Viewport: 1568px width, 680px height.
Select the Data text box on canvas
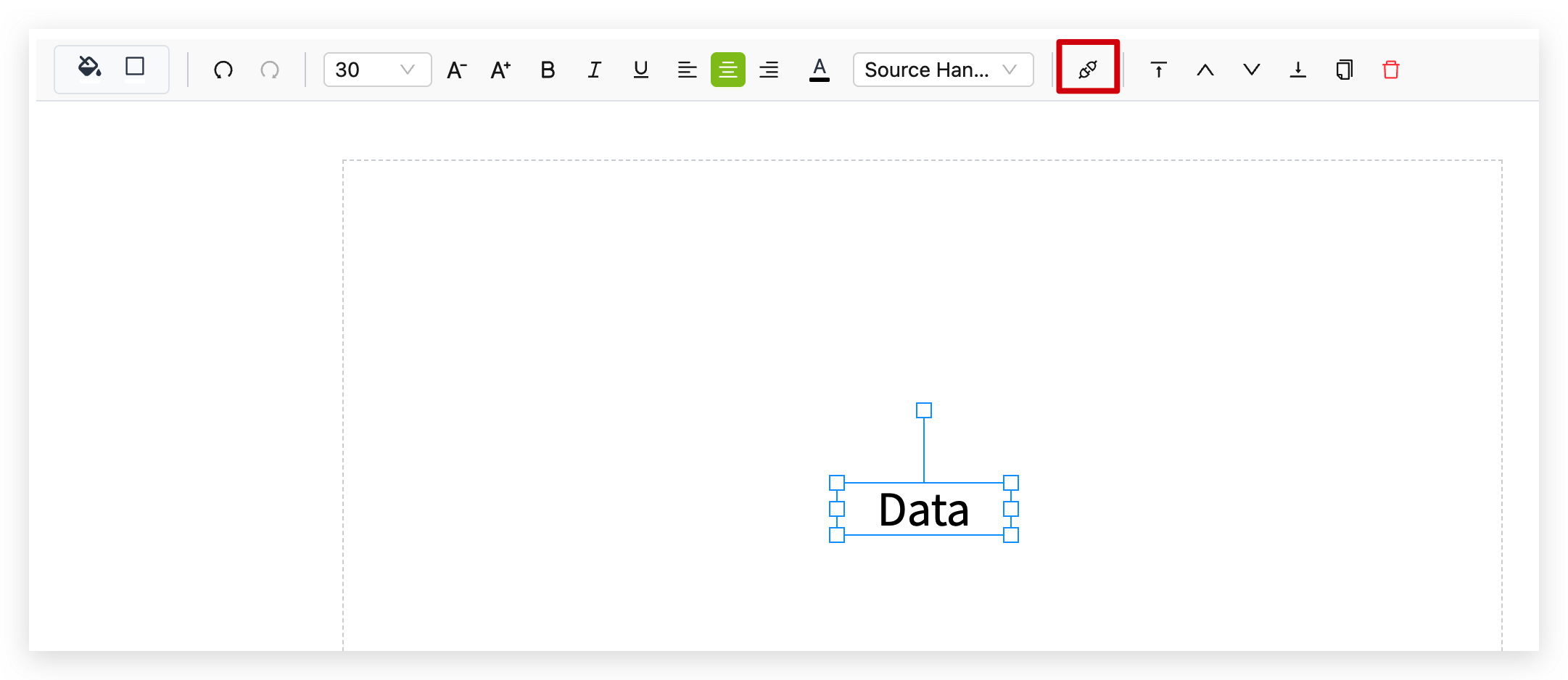(923, 510)
